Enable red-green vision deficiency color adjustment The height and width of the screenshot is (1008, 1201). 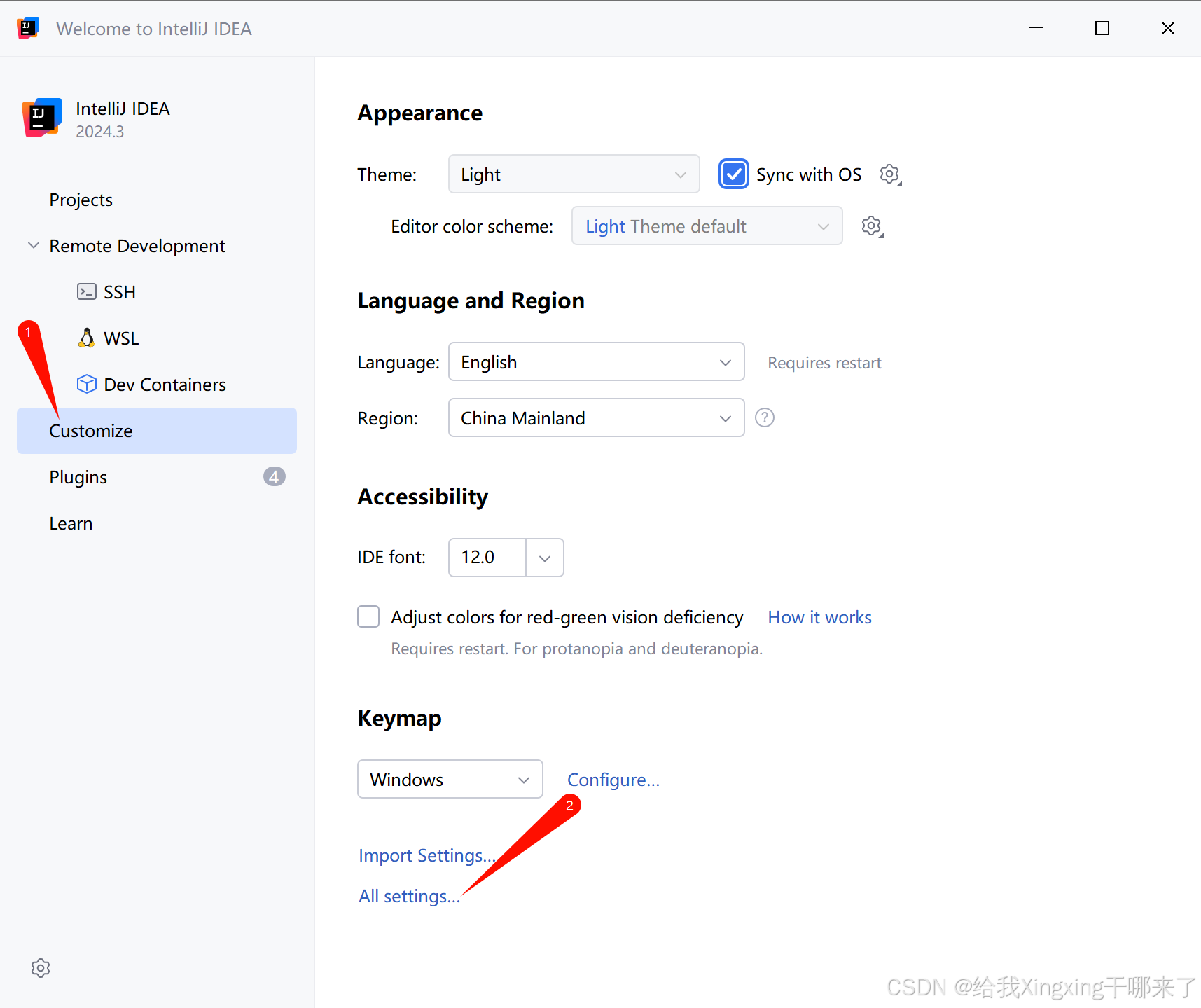(x=368, y=617)
